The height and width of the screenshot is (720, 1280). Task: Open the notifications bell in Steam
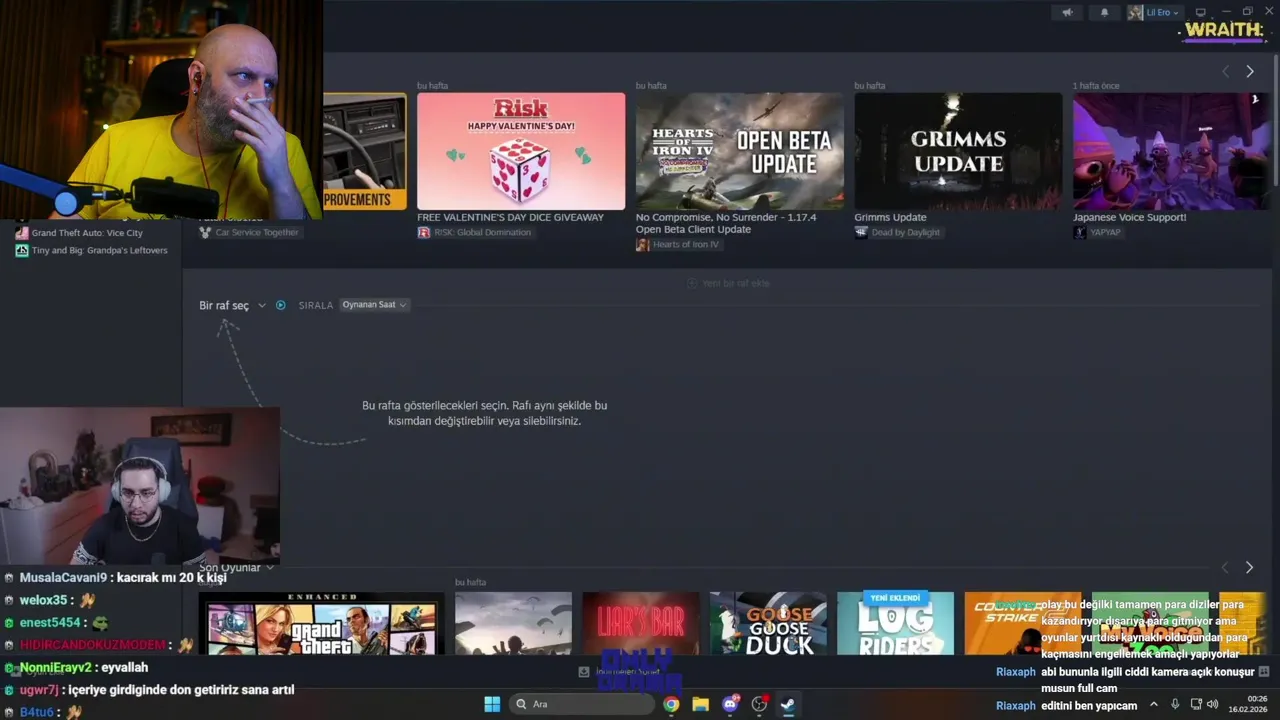[x=1104, y=12]
